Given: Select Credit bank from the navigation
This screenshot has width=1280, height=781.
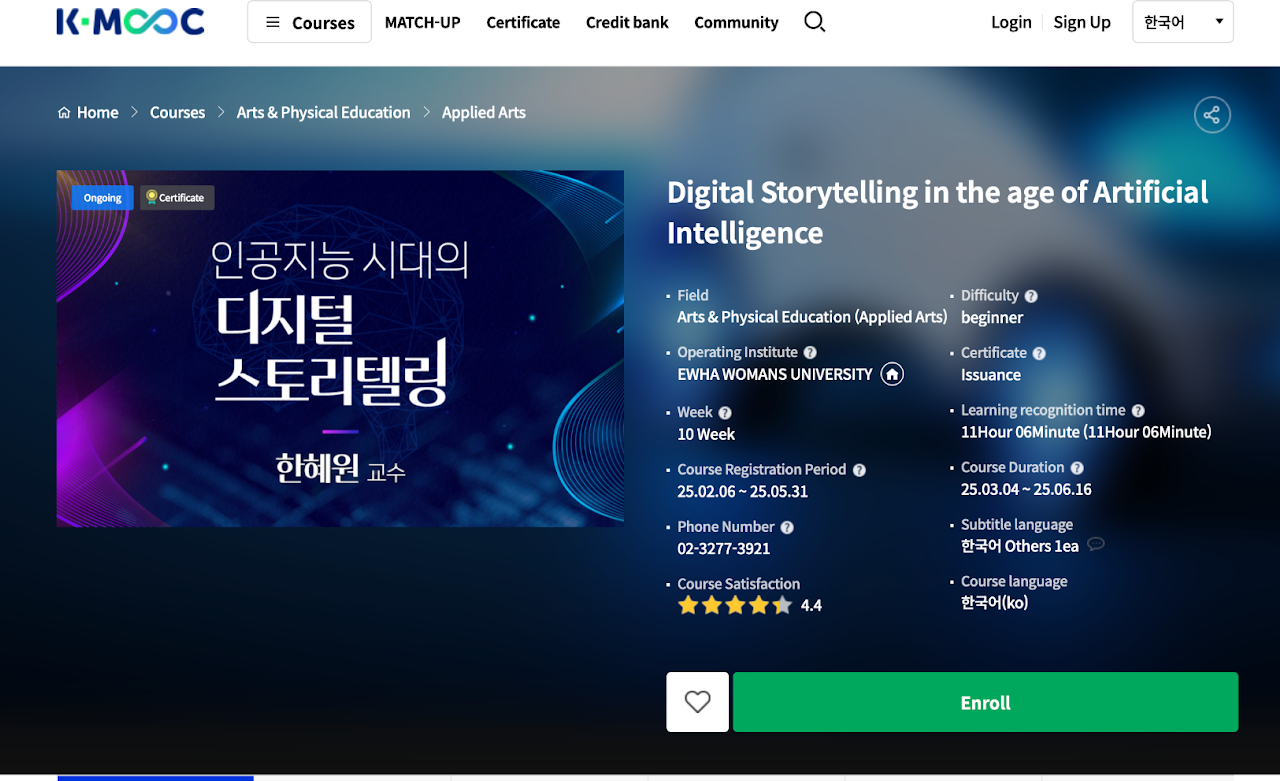Looking at the screenshot, I should (627, 22).
